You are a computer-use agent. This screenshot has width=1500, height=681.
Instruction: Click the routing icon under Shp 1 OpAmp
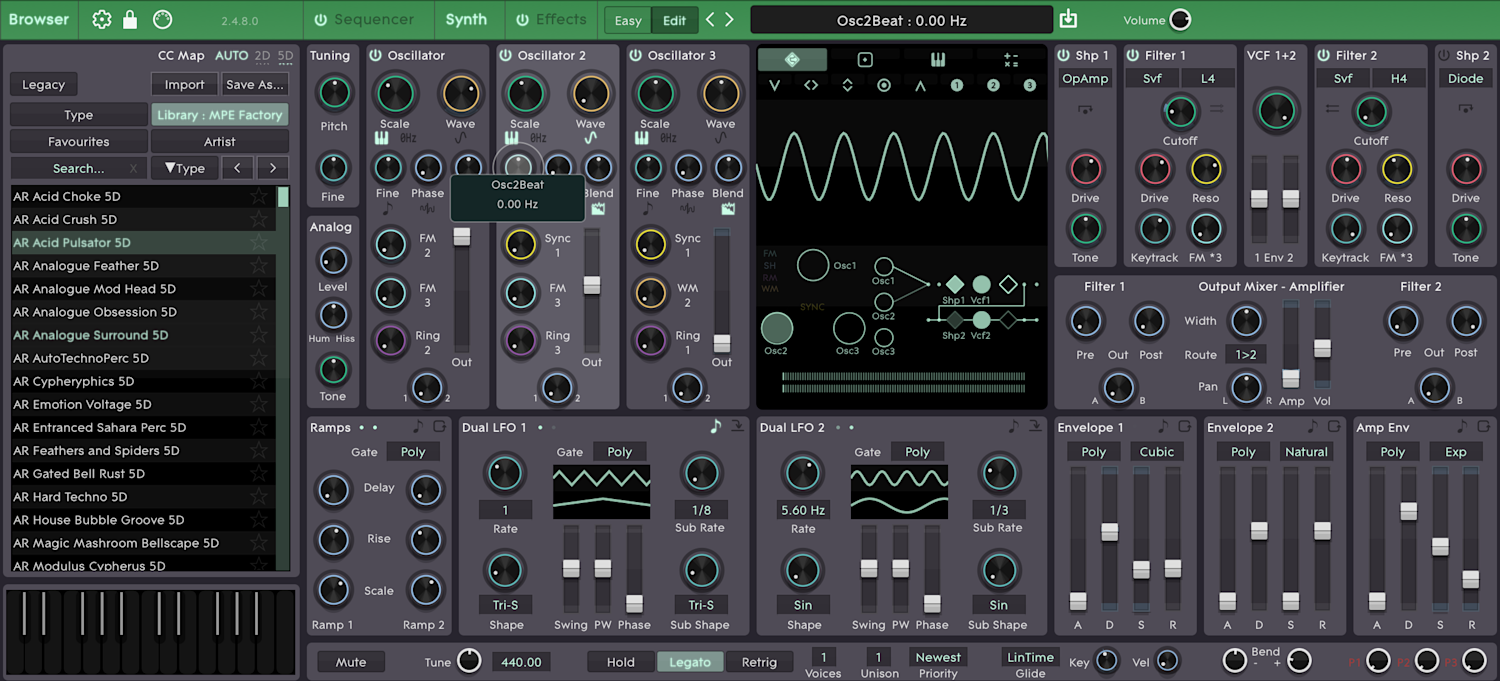click(1085, 108)
